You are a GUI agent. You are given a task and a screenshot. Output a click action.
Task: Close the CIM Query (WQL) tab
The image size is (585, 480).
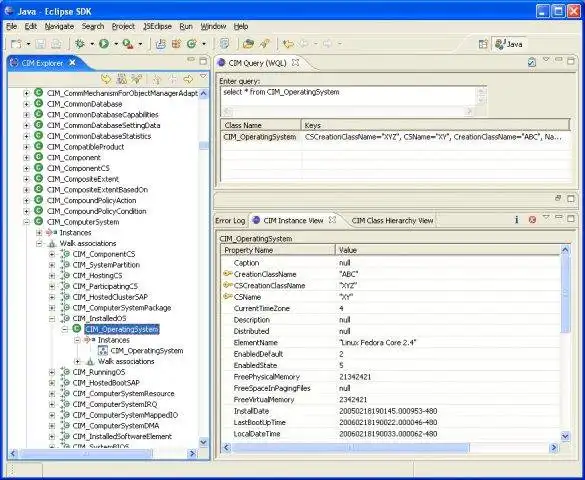coord(295,63)
